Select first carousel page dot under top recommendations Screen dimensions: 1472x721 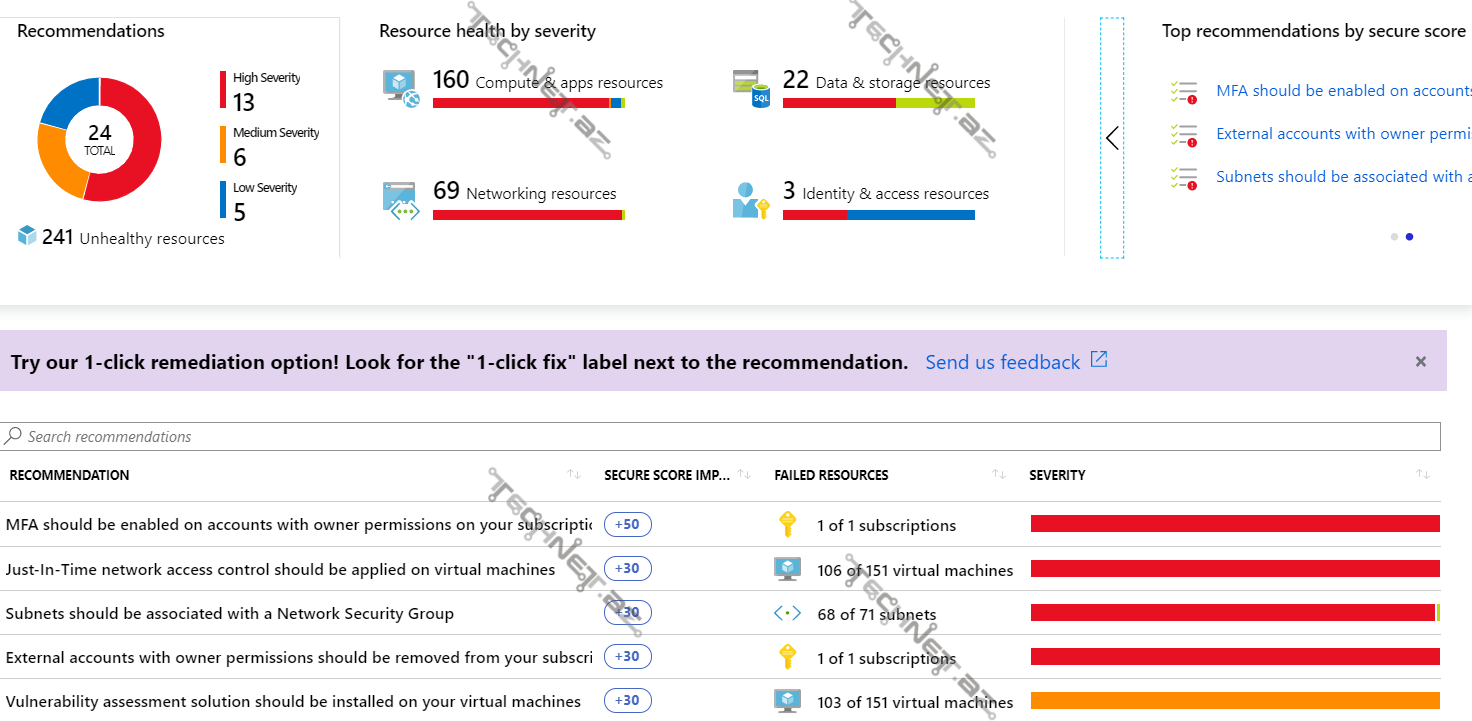click(1394, 237)
